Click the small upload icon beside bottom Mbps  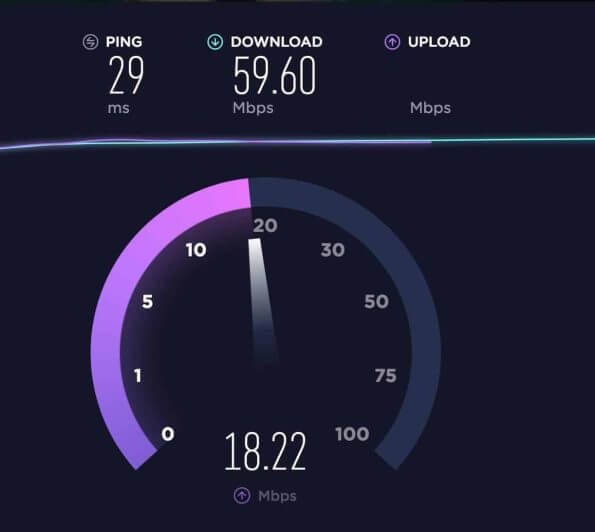(242, 496)
